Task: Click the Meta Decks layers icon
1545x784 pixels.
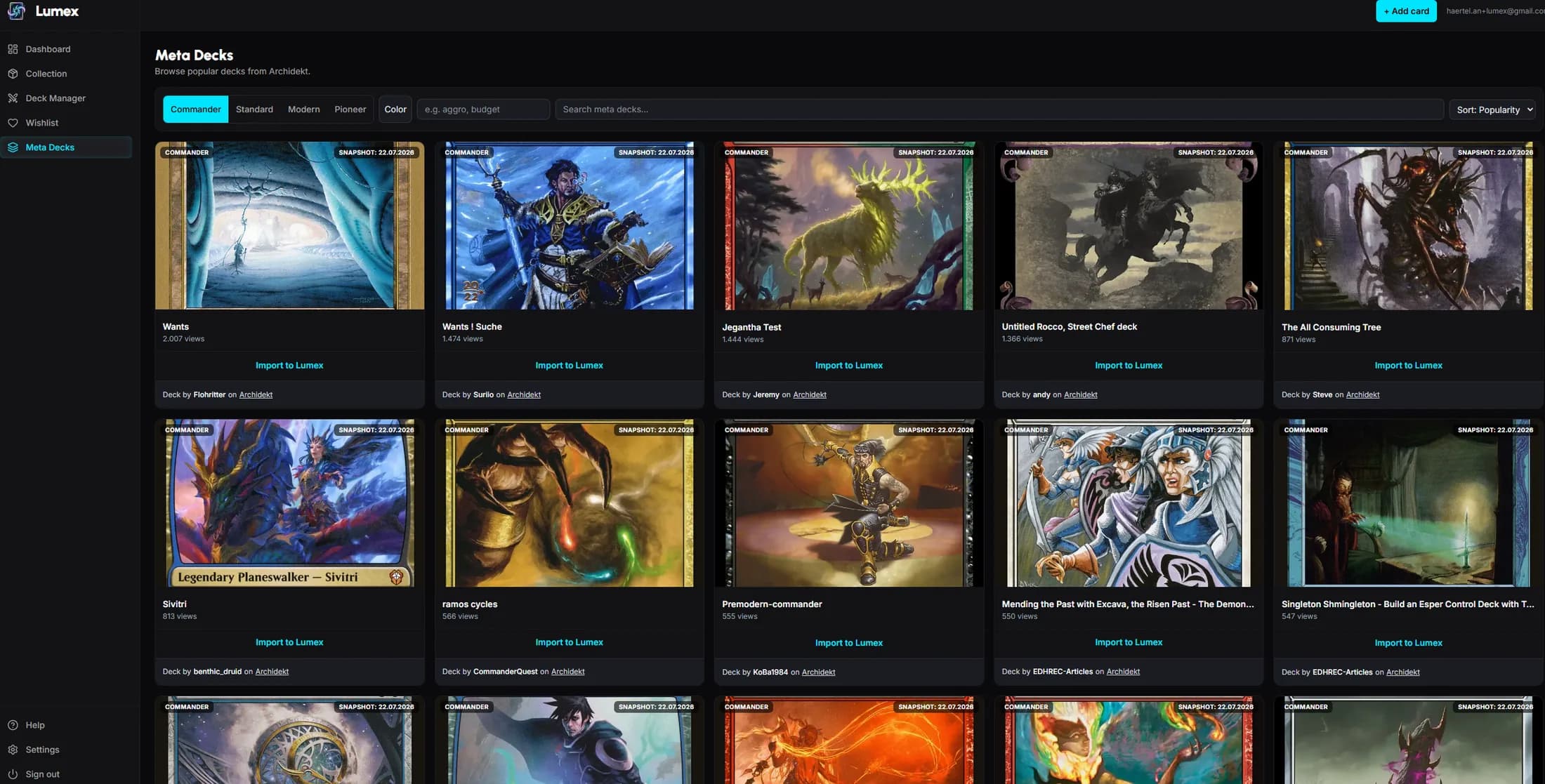Action: pyautogui.click(x=13, y=147)
